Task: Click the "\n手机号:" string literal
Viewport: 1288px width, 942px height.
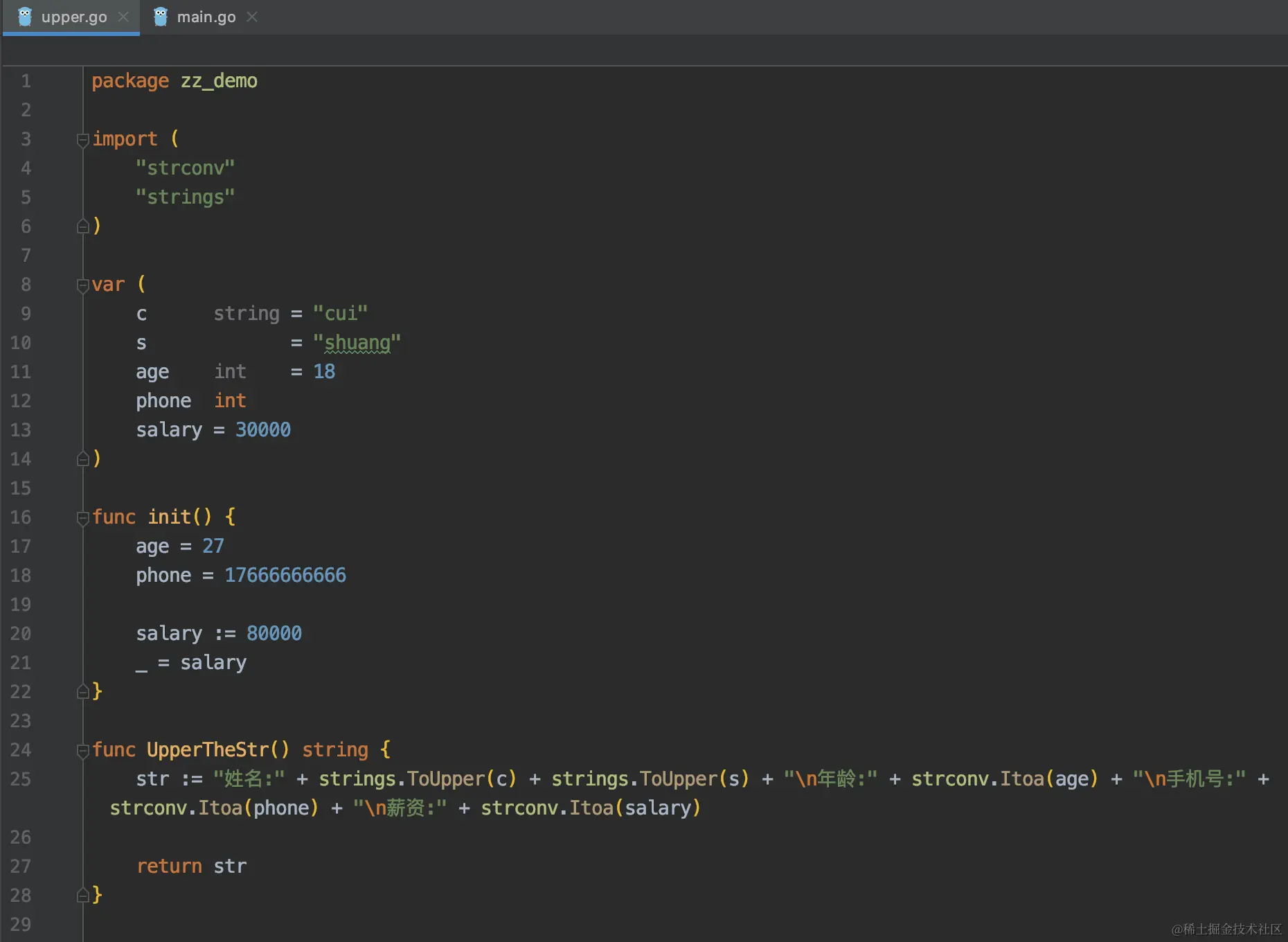Action: (1190, 779)
